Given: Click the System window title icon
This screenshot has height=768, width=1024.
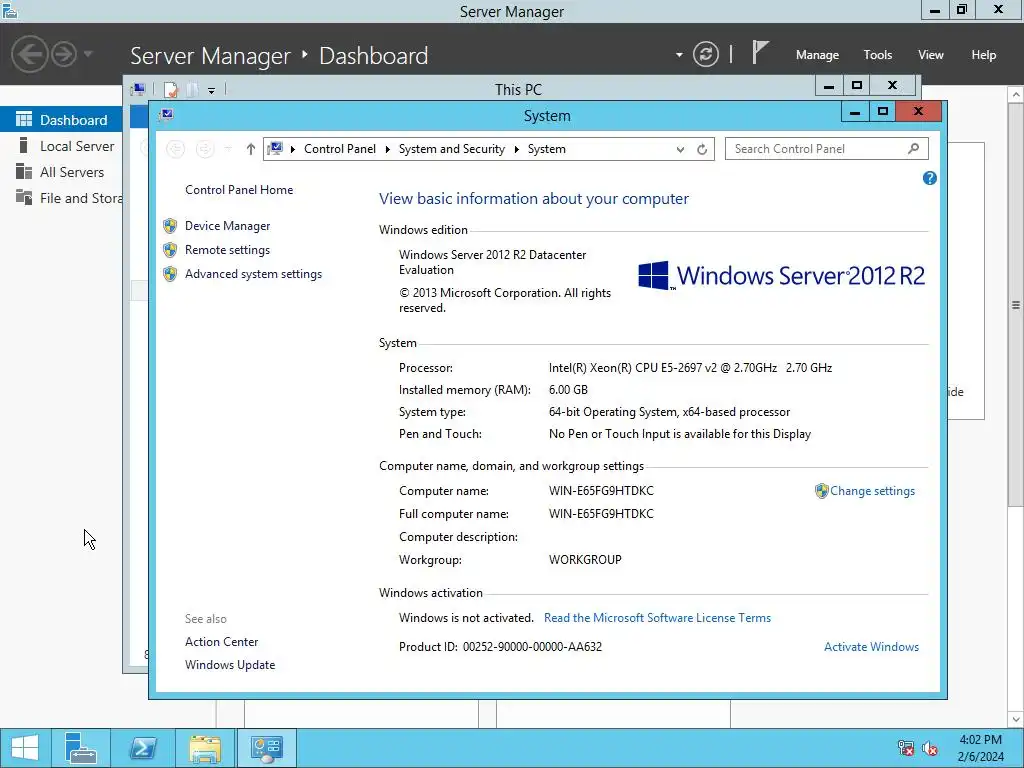Looking at the screenshot, I should click(x=167, y=115).
